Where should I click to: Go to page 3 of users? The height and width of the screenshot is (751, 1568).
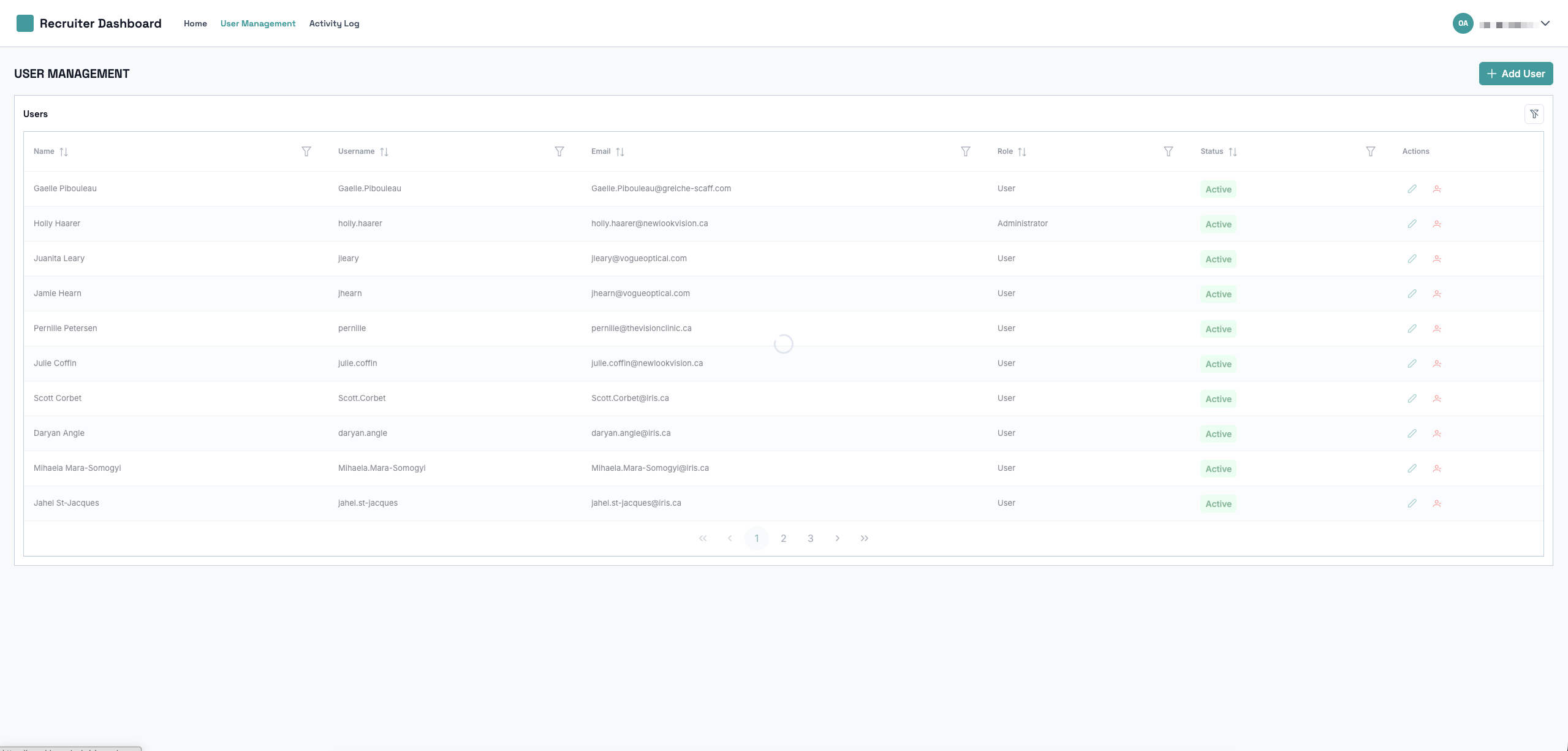810,538
